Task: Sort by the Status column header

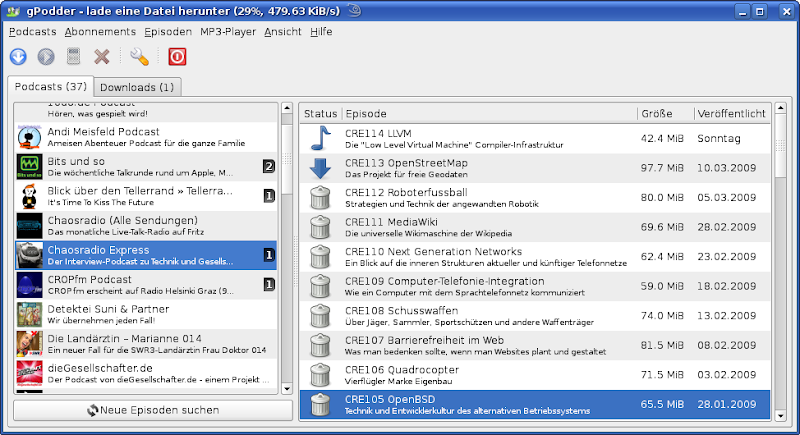Action: (320, 114)
